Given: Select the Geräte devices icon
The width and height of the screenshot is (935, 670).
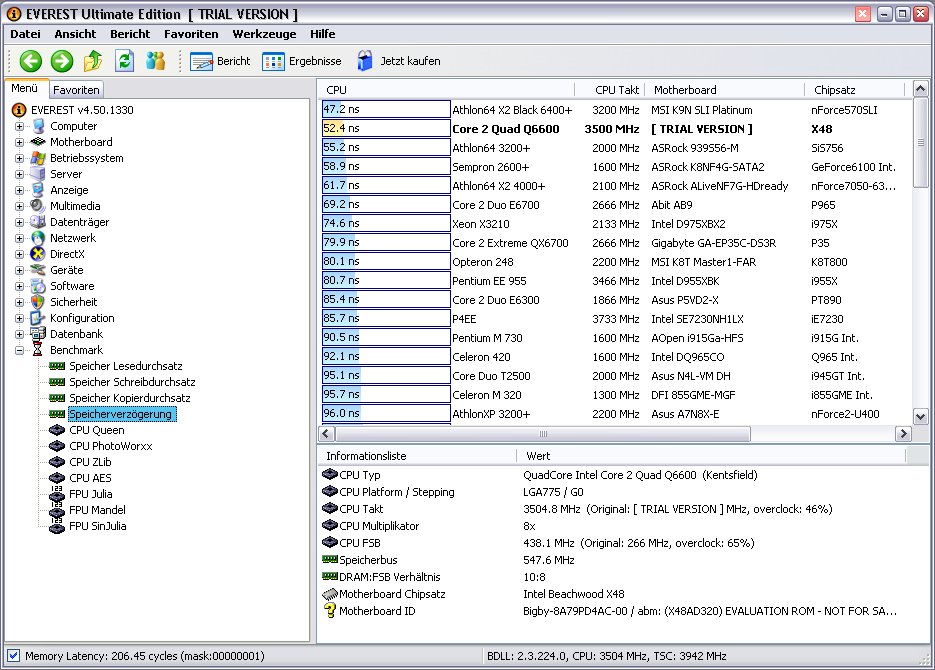Looking at the screenshot, I should click(x=38, y=270).
